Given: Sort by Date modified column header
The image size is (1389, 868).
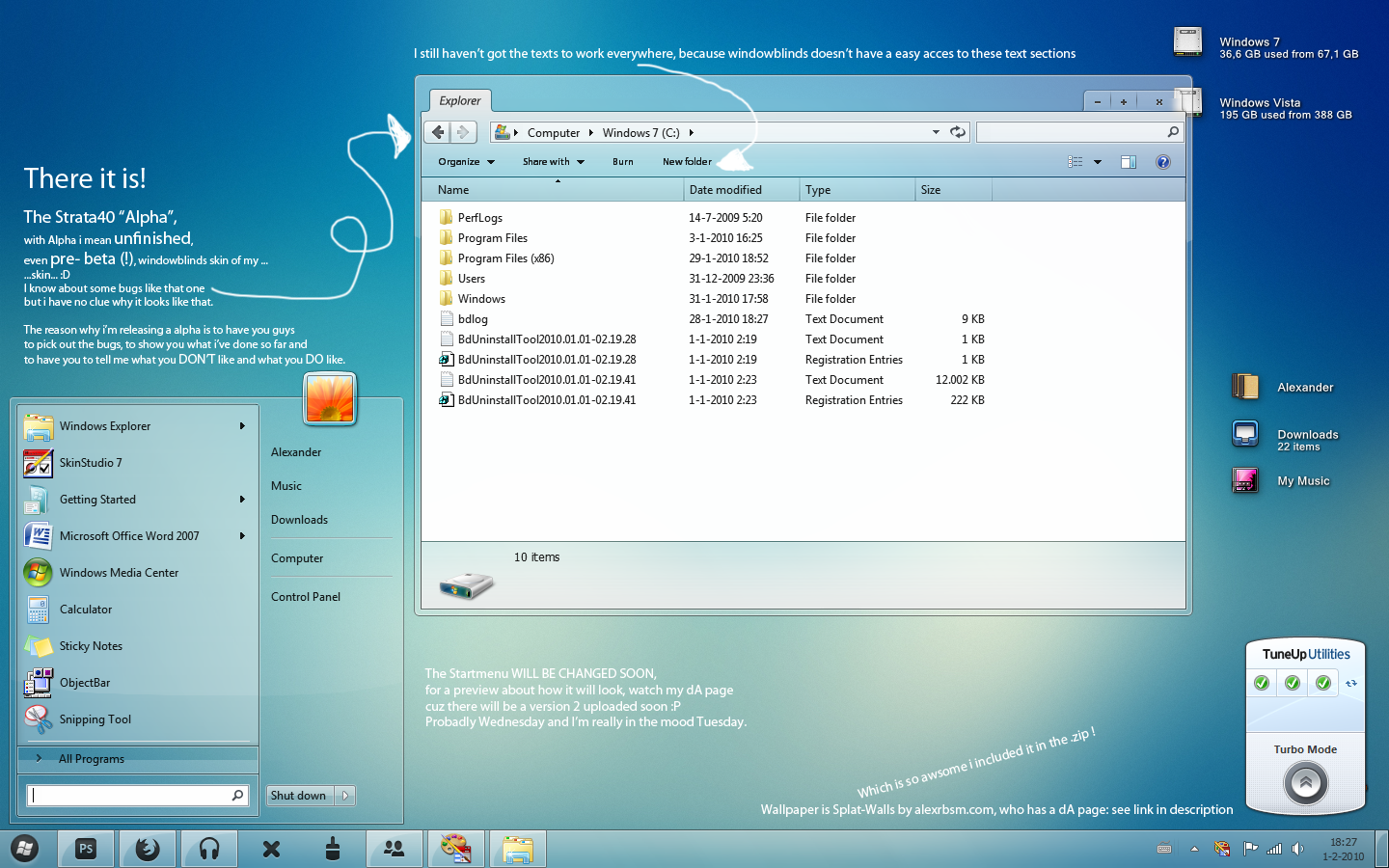Looking at the screenshot, I should tap(741, 190).
